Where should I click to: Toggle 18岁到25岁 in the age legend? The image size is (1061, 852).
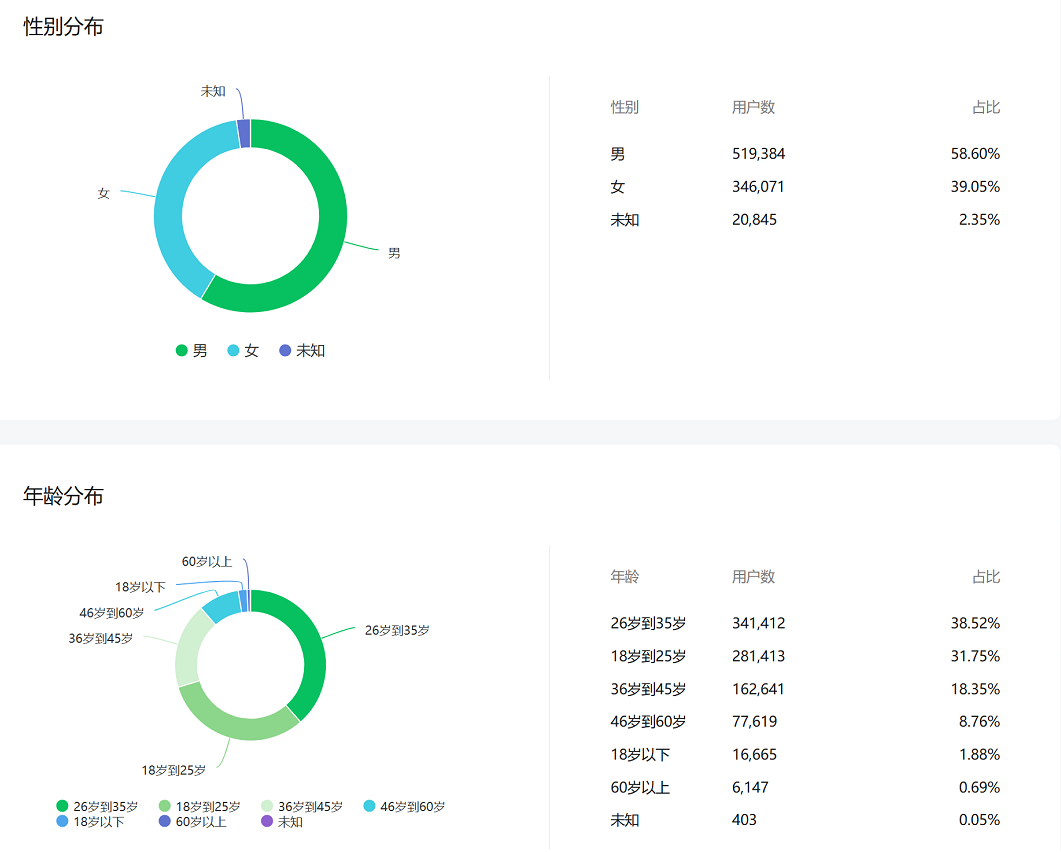tap(199, 806)
